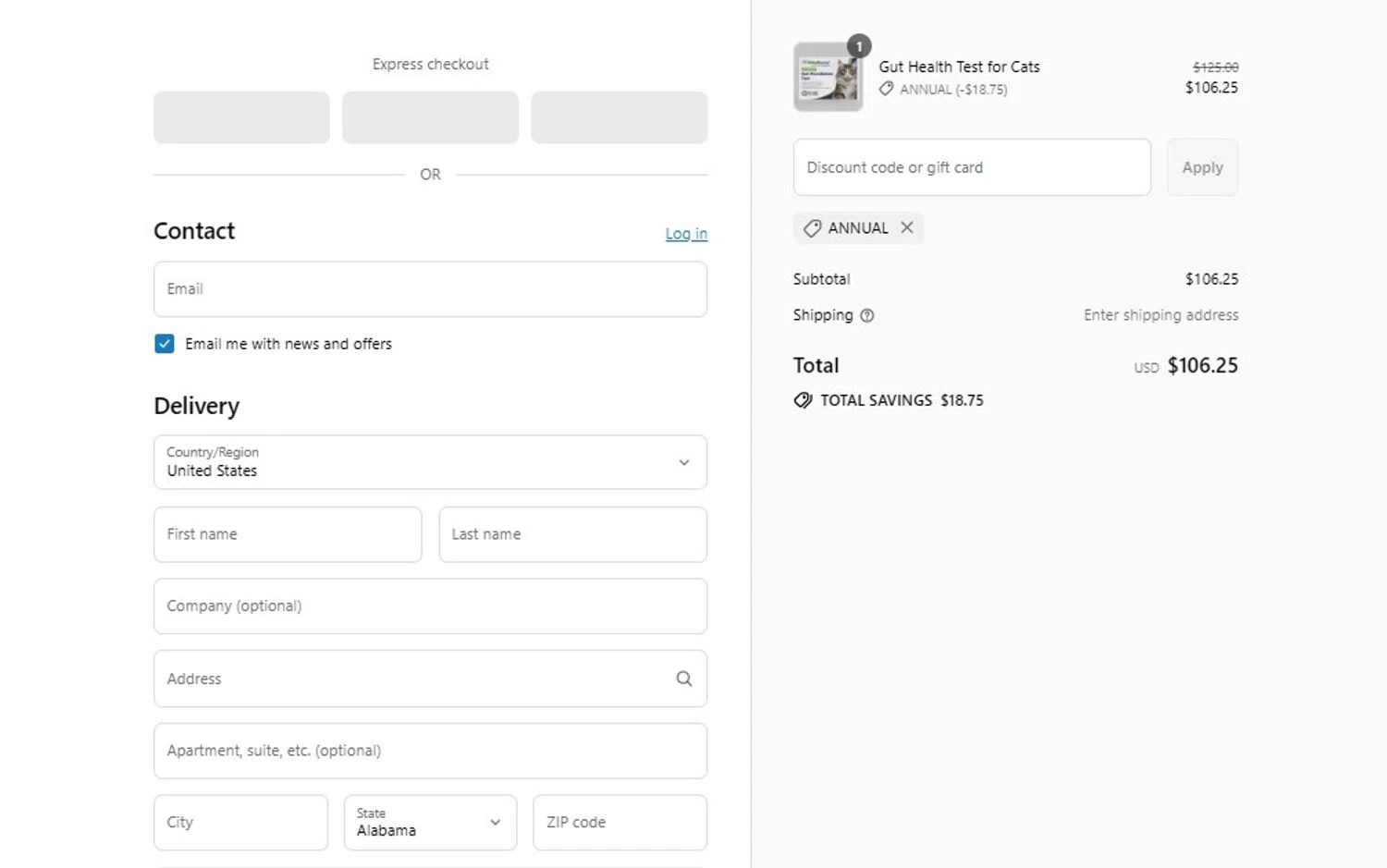Image resolution: width=1387 pixels, height=868 pixels.
Task: Click the tag icon on ANNUAL chip
Action: tap(812, 228)
